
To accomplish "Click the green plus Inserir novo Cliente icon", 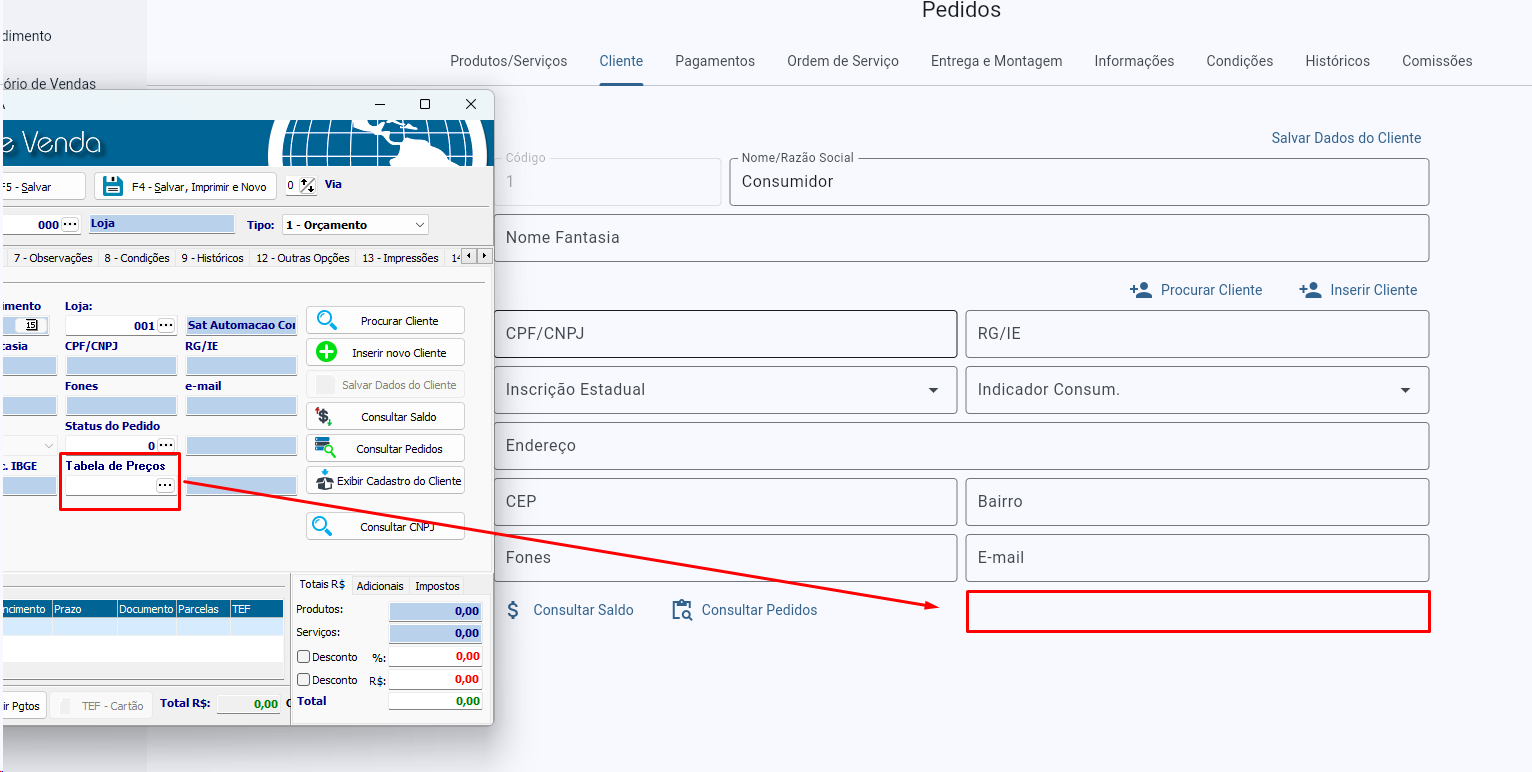I will click(326, 352).
